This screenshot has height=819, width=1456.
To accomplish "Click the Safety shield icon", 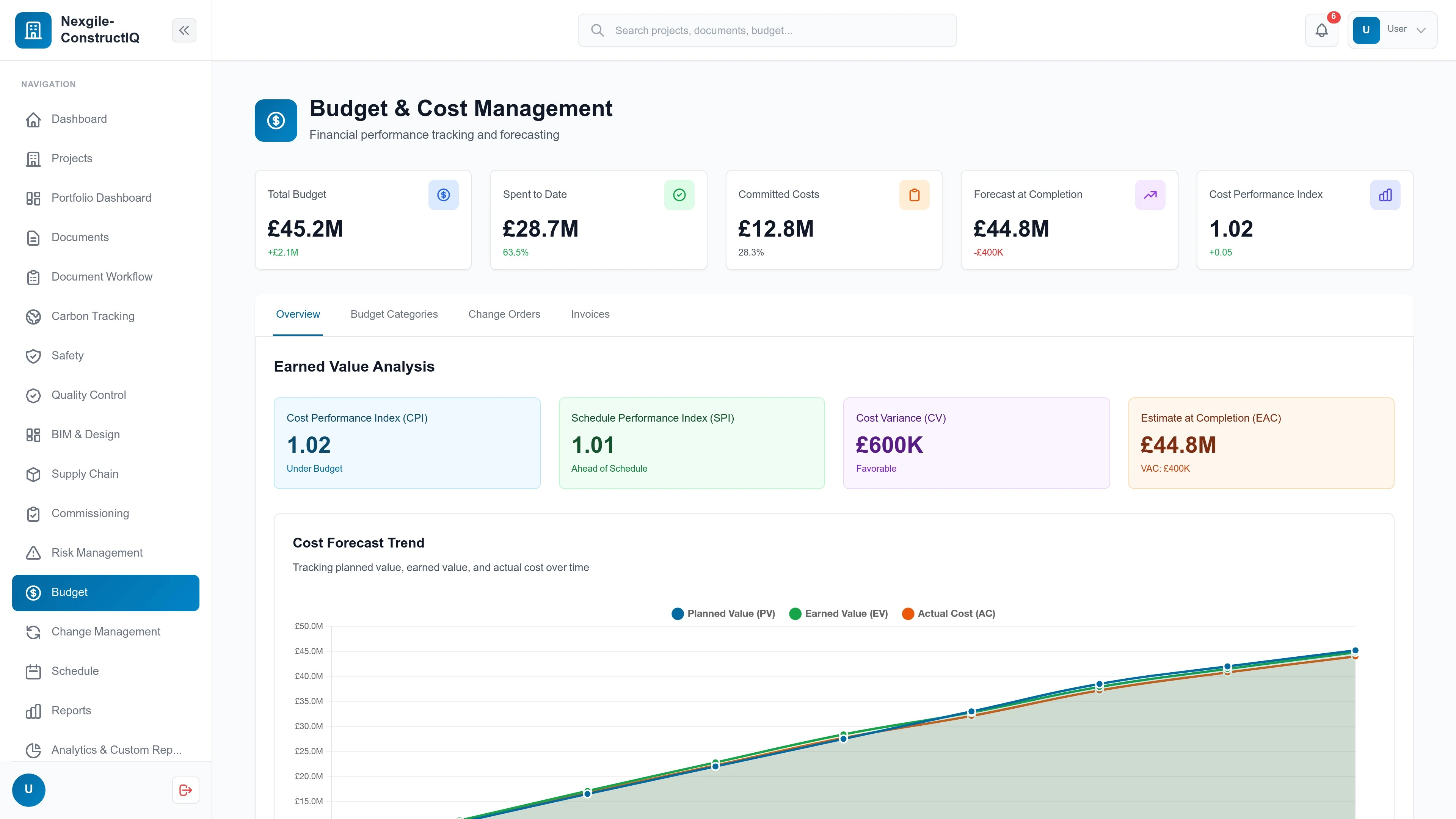I will coord(33,356).
